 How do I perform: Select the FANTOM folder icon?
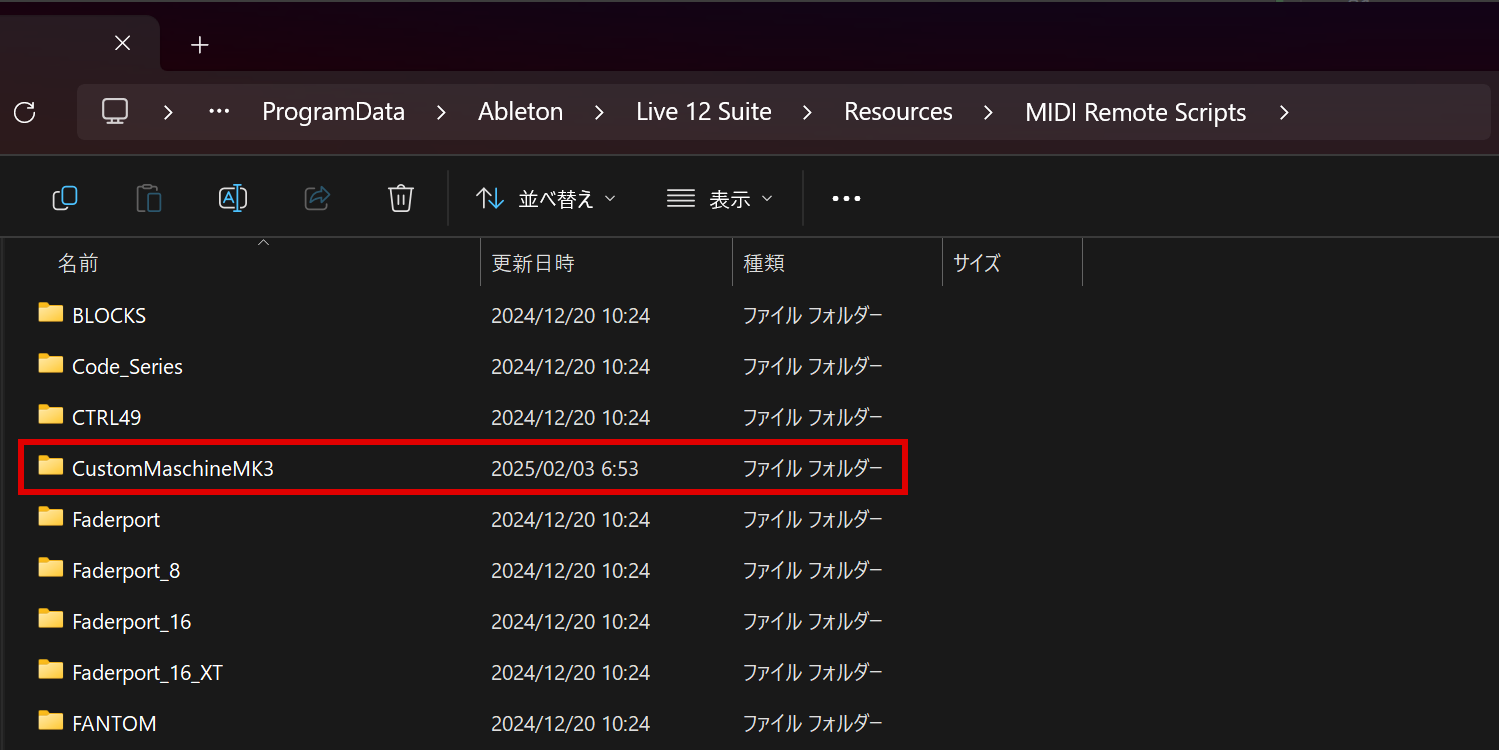[x=51, y=721]
